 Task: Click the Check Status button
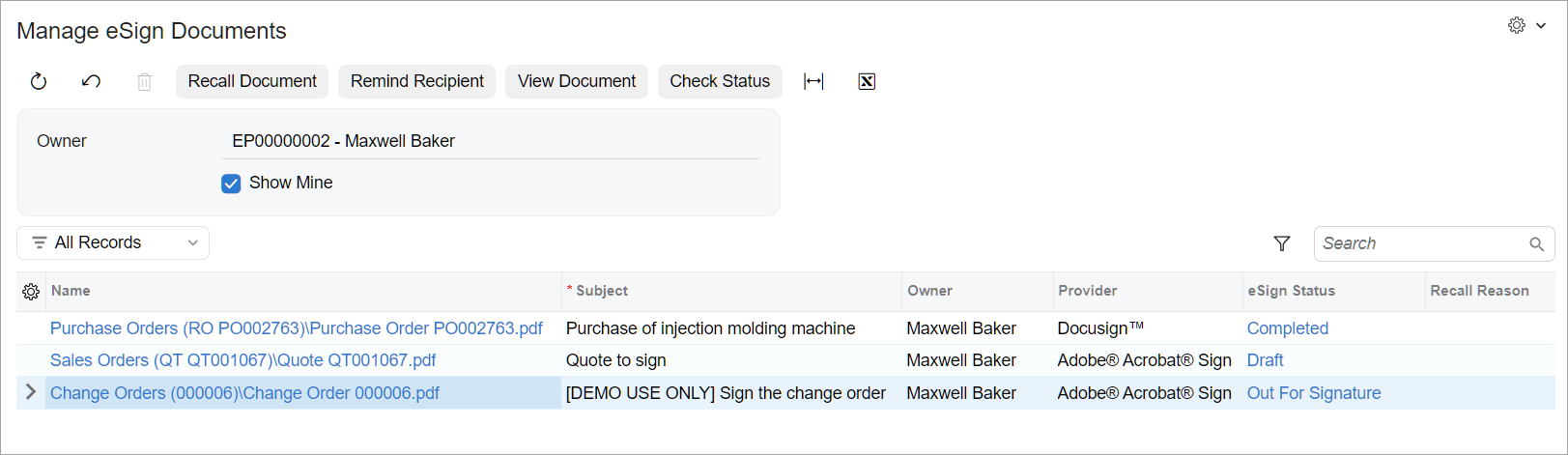[x=720, y=81]
